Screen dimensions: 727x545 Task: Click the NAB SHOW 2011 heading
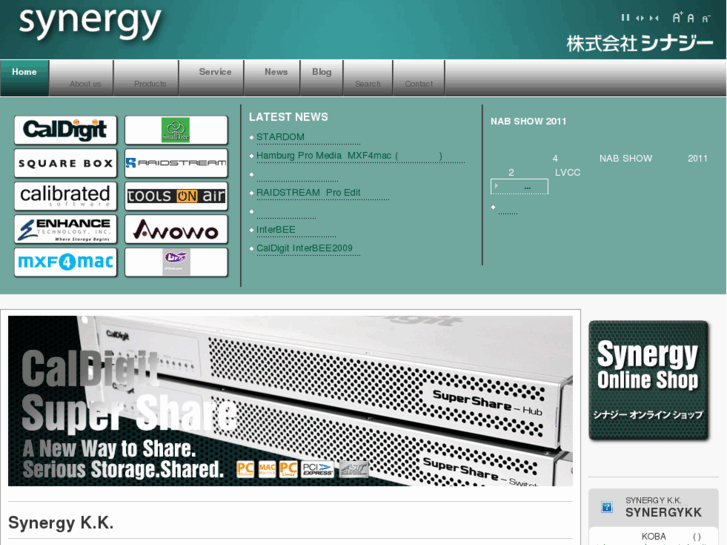529,122
